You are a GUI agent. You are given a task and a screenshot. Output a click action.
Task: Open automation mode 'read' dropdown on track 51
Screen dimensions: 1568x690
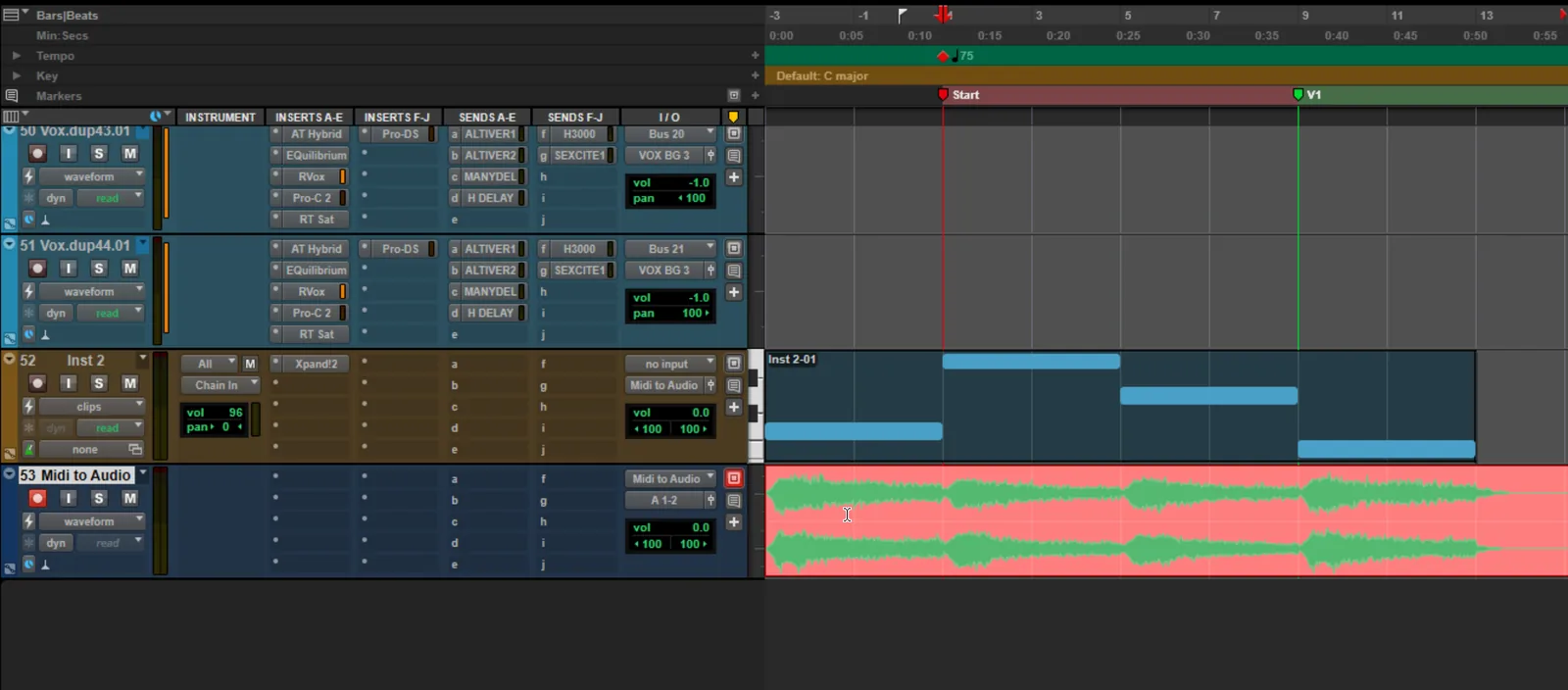111,313
